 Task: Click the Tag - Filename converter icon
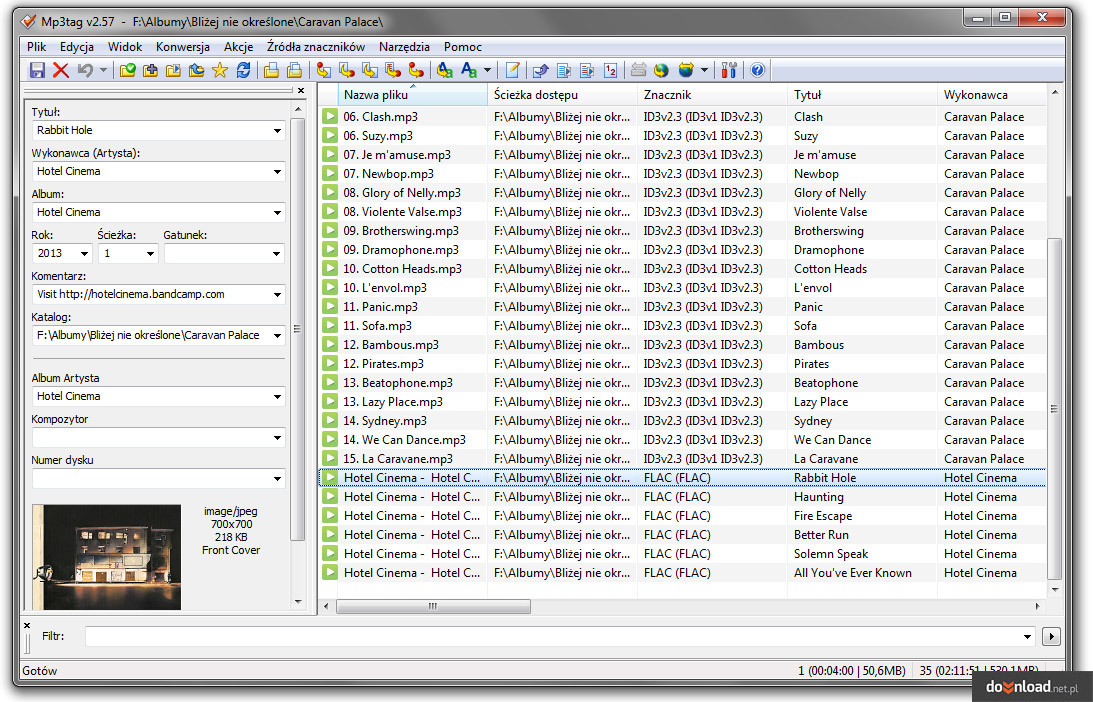tap(323, 70)
